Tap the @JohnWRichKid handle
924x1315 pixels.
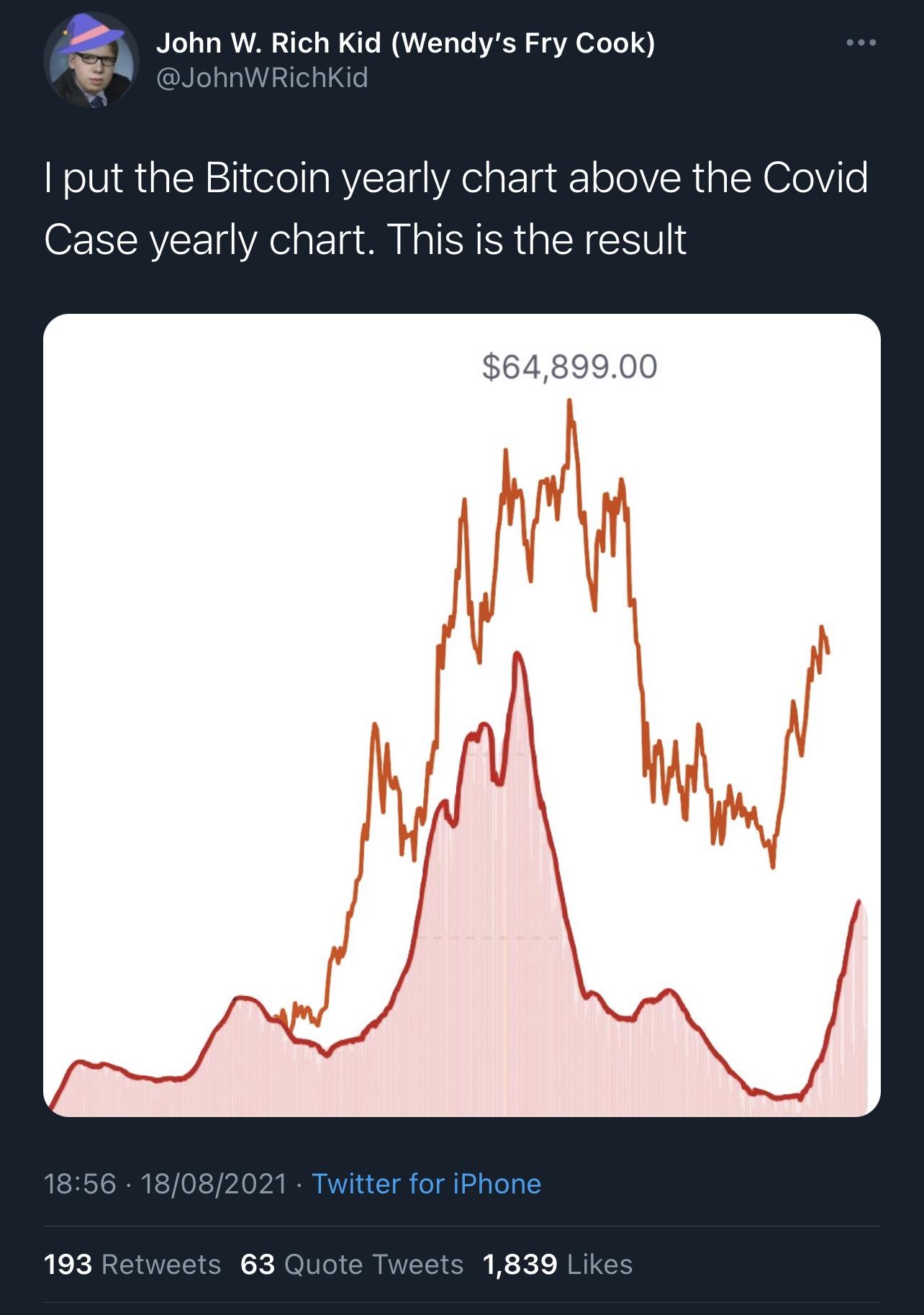262,77
